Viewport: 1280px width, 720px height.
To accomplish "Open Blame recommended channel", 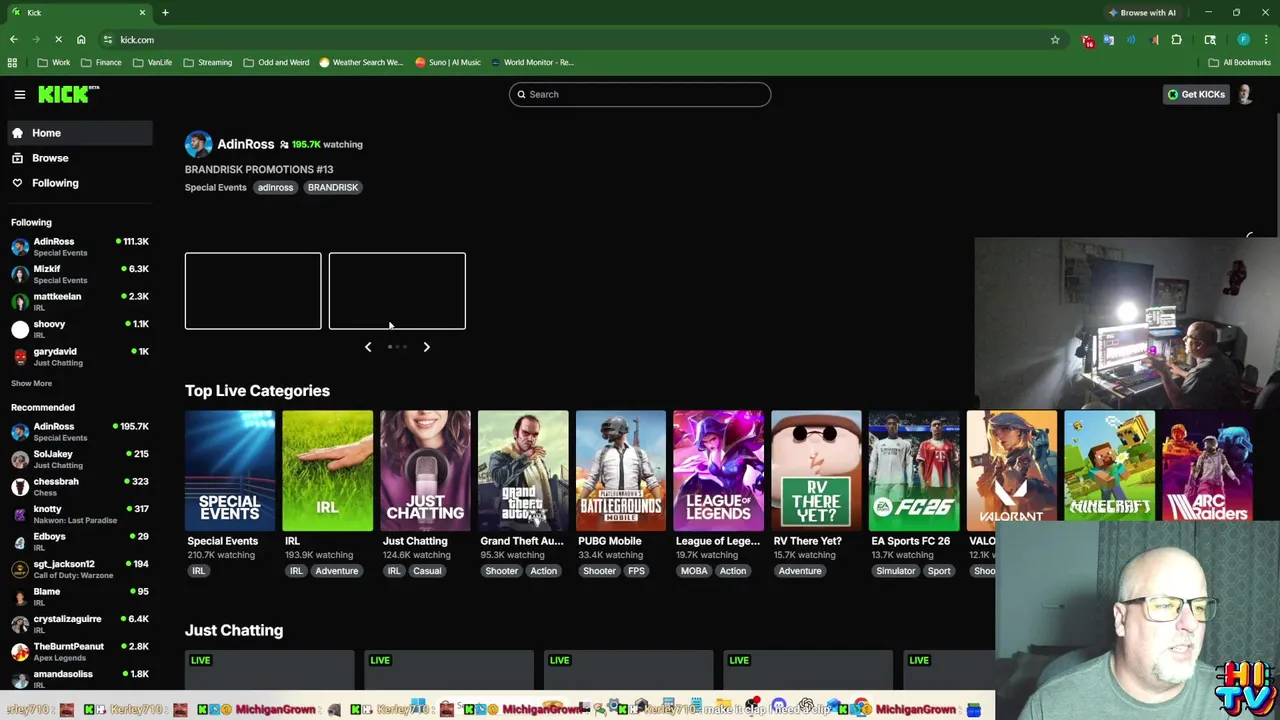I will click(x=80, y=596).
